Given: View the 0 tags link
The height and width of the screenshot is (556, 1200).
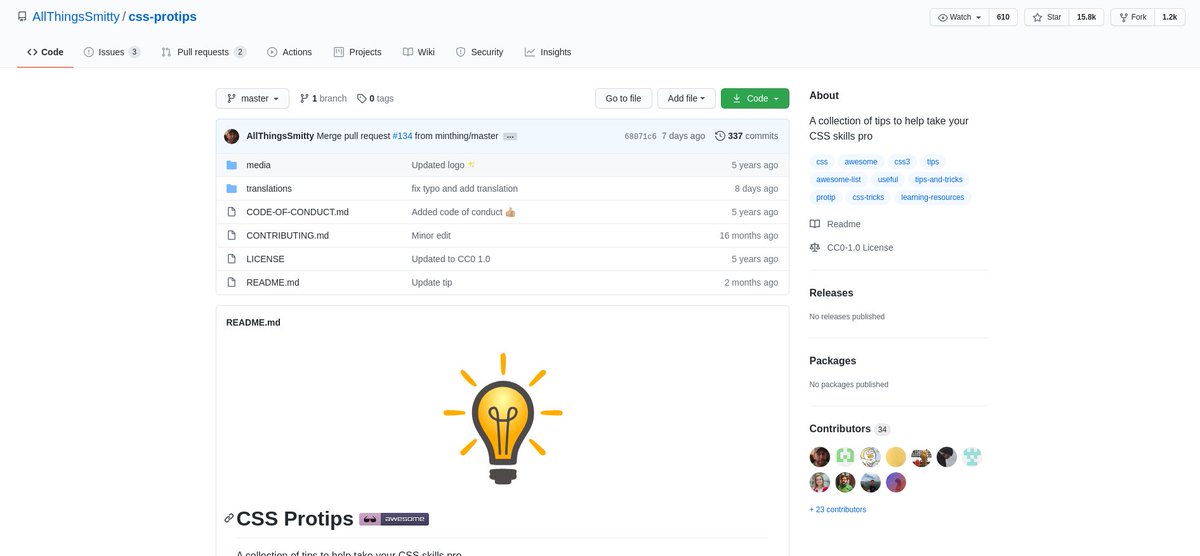Looking at the screenshot, I should [x=375, y=98].
